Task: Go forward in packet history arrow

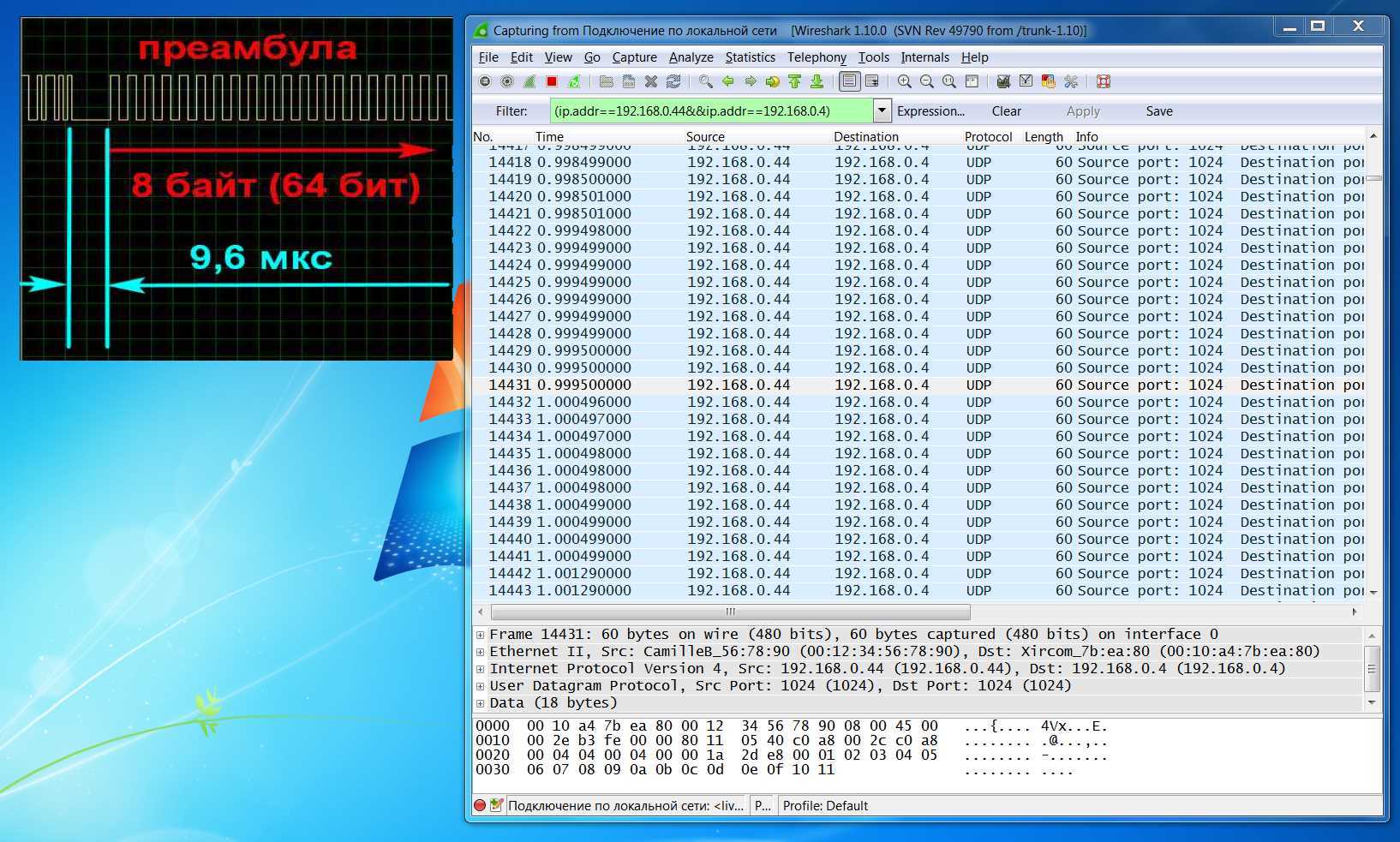Action: click(751, 81)
